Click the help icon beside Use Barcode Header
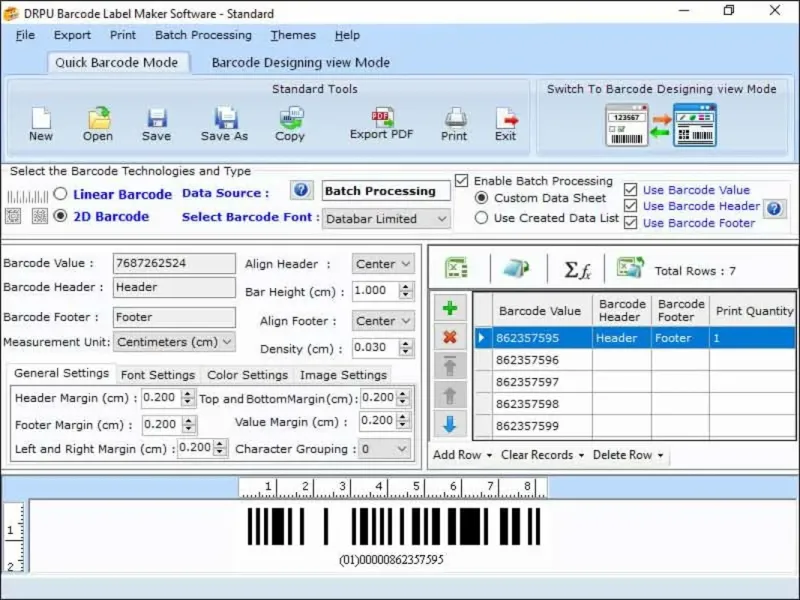This screenshot has height=600, width=800. point(774,208)
